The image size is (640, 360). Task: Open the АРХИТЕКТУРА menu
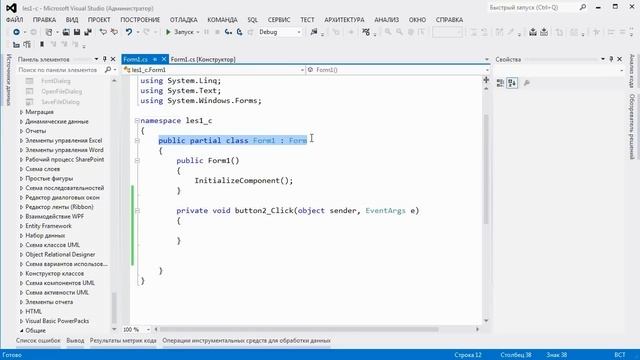point(344,20)
